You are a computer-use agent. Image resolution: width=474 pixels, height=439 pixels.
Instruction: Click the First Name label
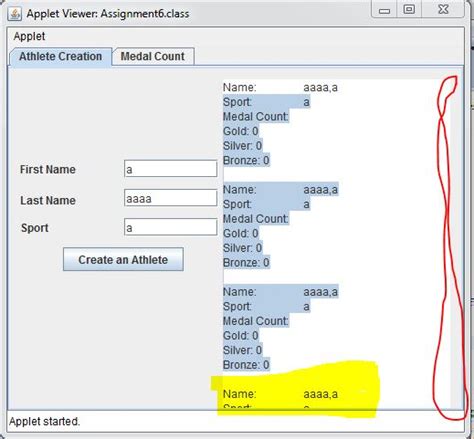(x=48, y=169)
